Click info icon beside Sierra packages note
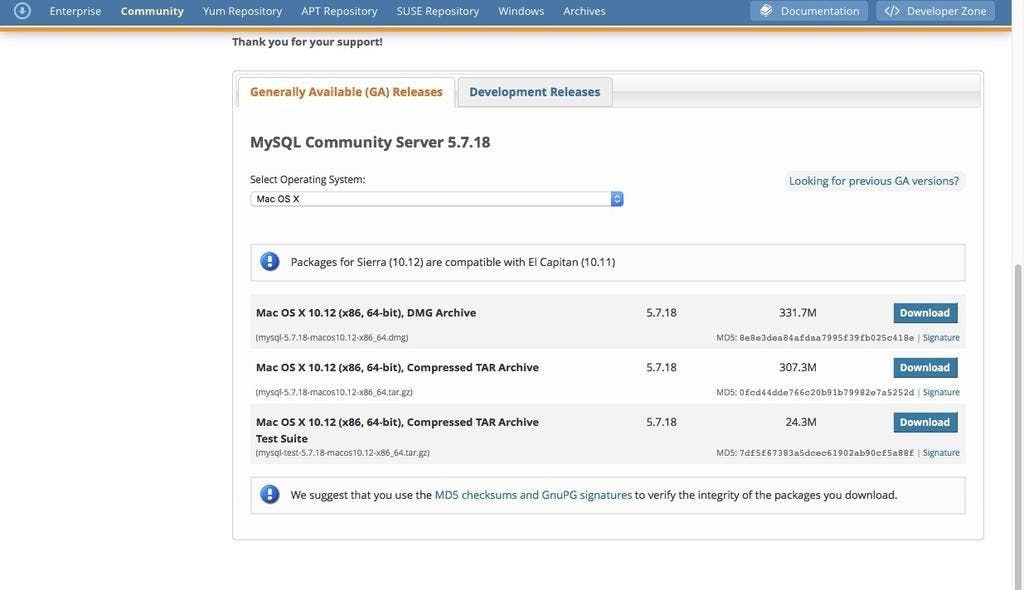Screen dimensions: 1024x590 click(270, 262)
